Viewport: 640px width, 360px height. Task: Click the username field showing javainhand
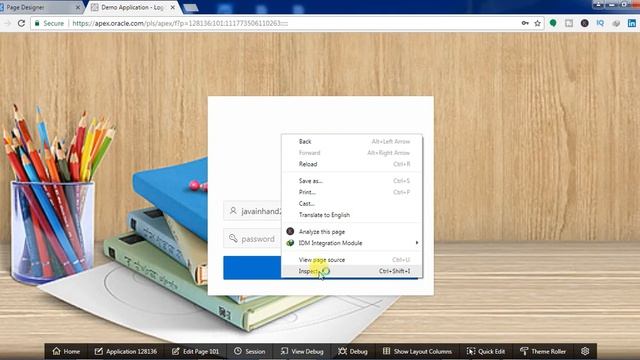(252, 211)
